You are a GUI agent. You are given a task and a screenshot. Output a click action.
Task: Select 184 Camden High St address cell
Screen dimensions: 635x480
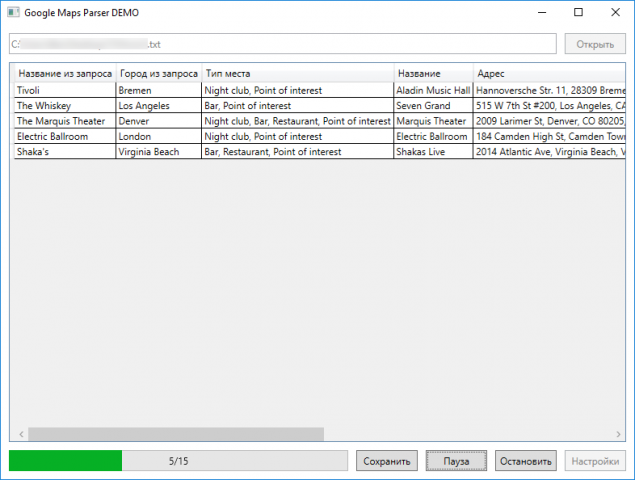coord(549,136)
